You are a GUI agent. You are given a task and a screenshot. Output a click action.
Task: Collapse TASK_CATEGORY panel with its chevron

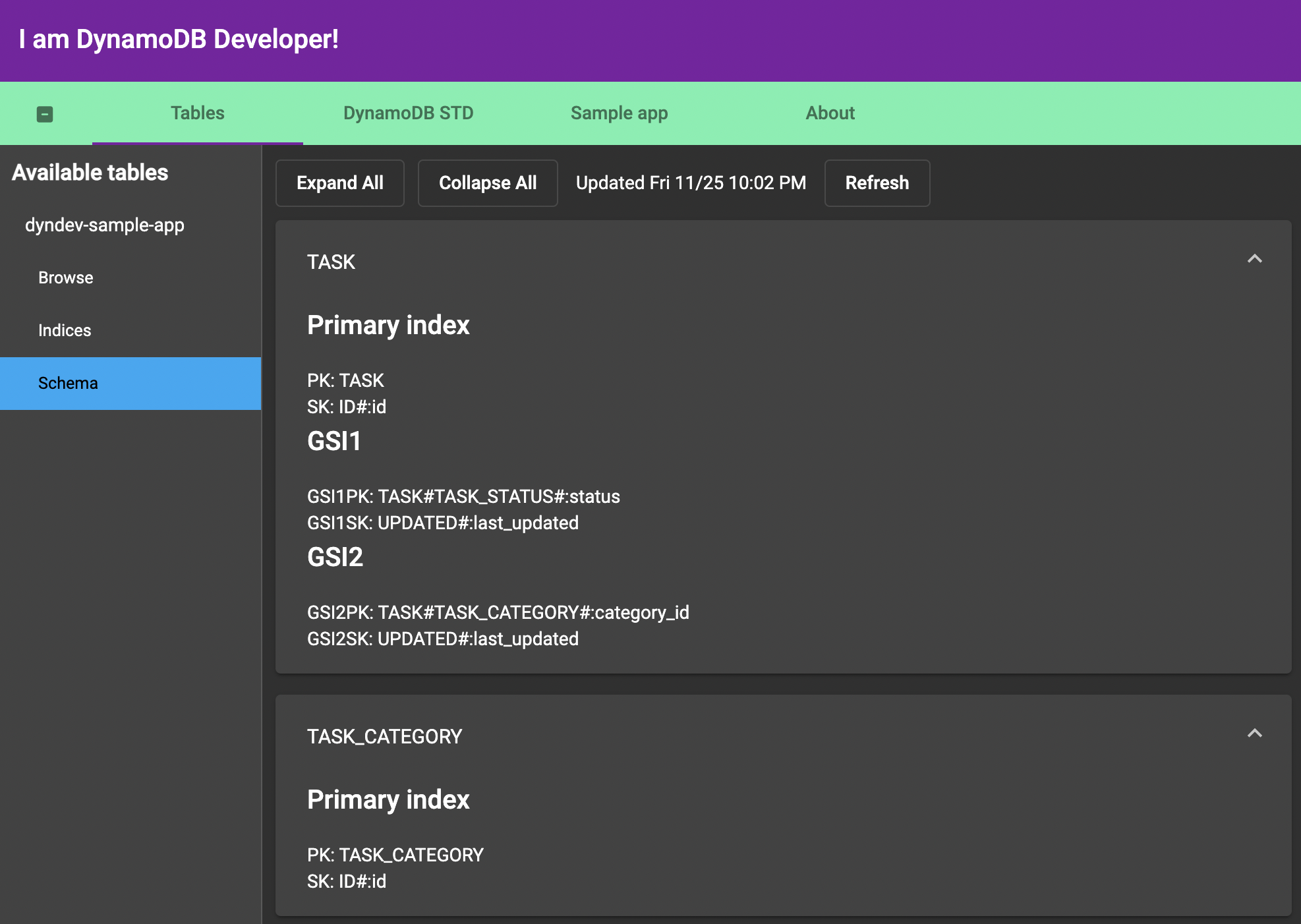pyautogui.click(x=1254, y=734)
